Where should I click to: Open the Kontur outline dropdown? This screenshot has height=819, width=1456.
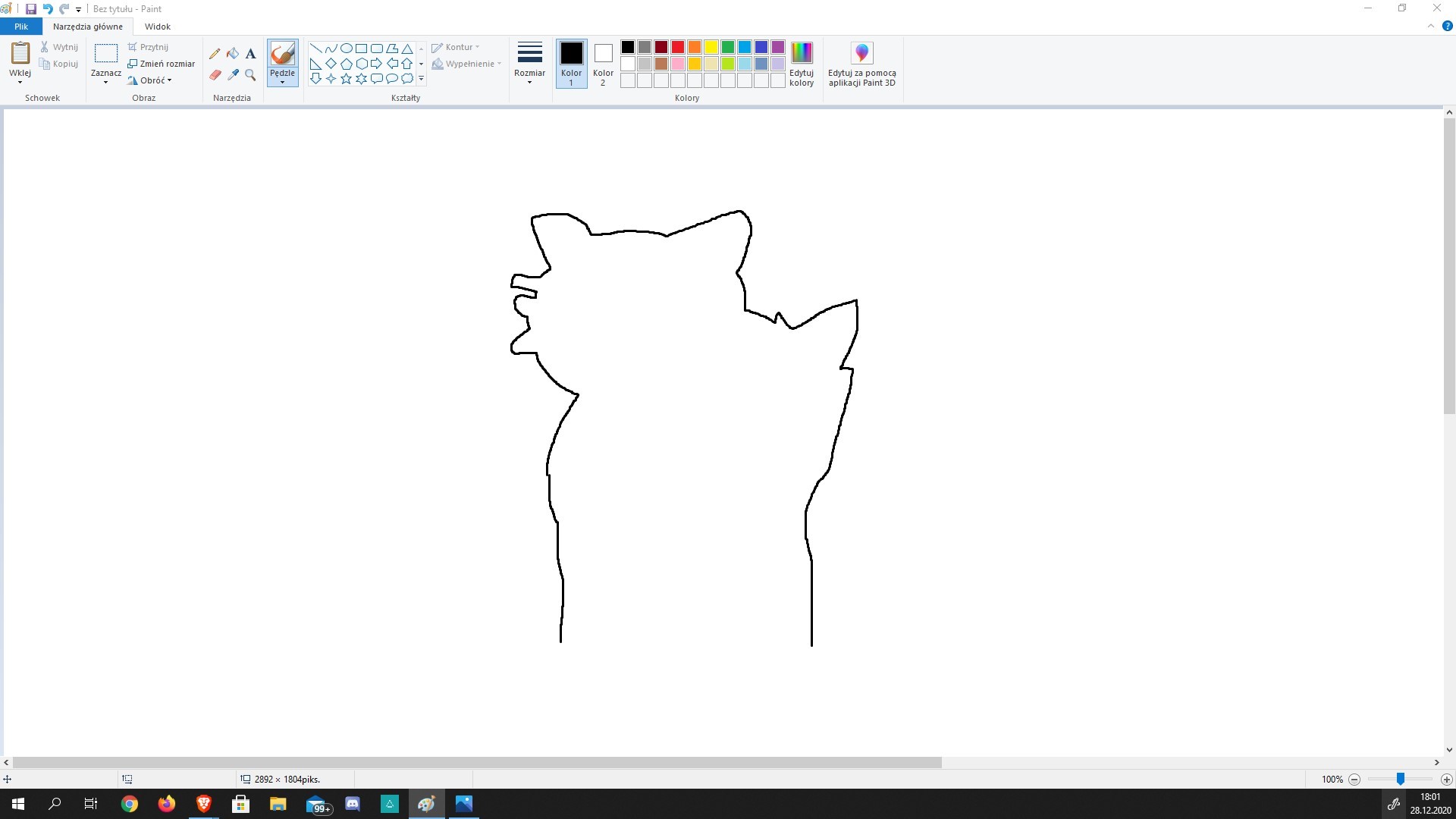[456, 47]
